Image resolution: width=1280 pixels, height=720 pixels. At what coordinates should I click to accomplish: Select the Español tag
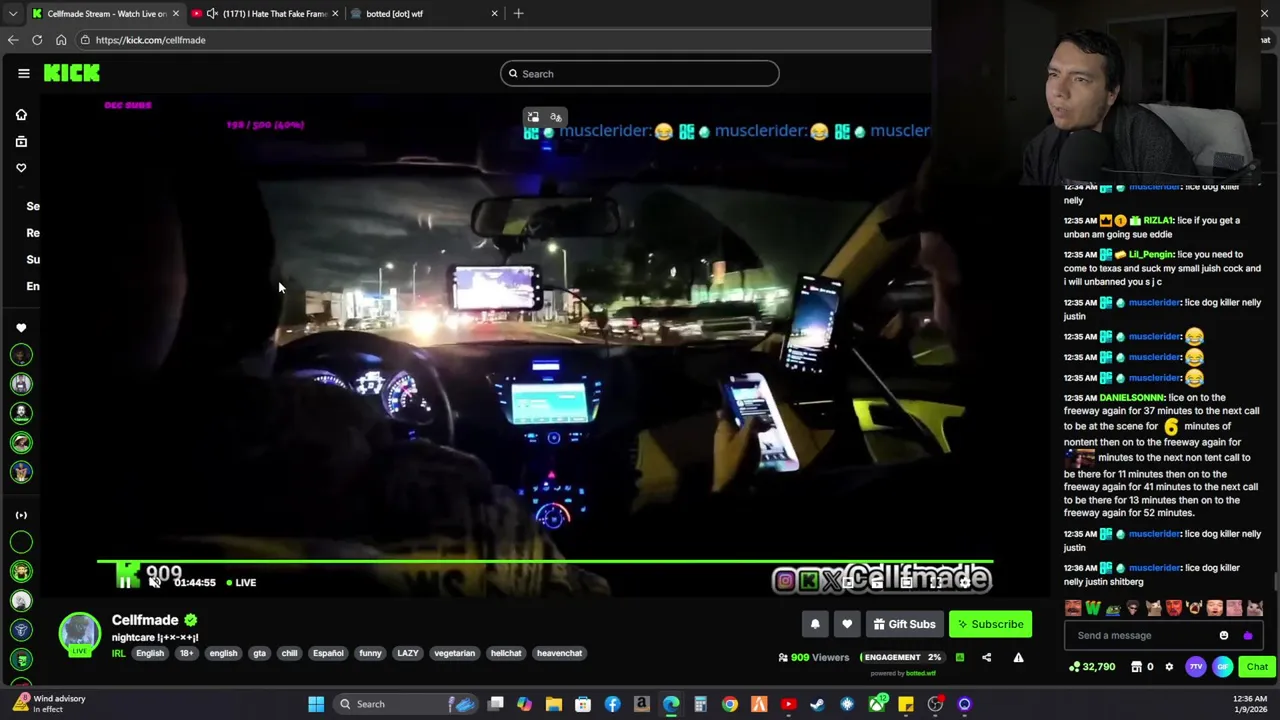point(328,653)
